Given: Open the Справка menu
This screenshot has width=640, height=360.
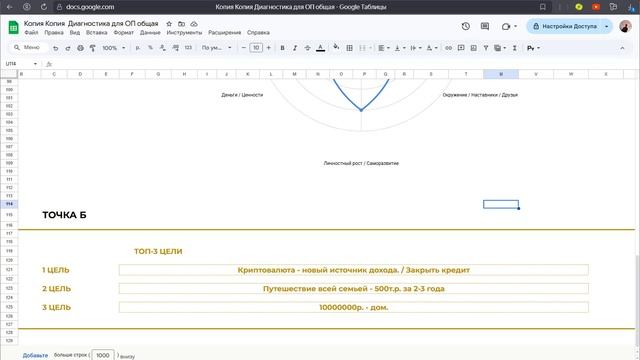Looking at the screenshot, I should point(258,33).
